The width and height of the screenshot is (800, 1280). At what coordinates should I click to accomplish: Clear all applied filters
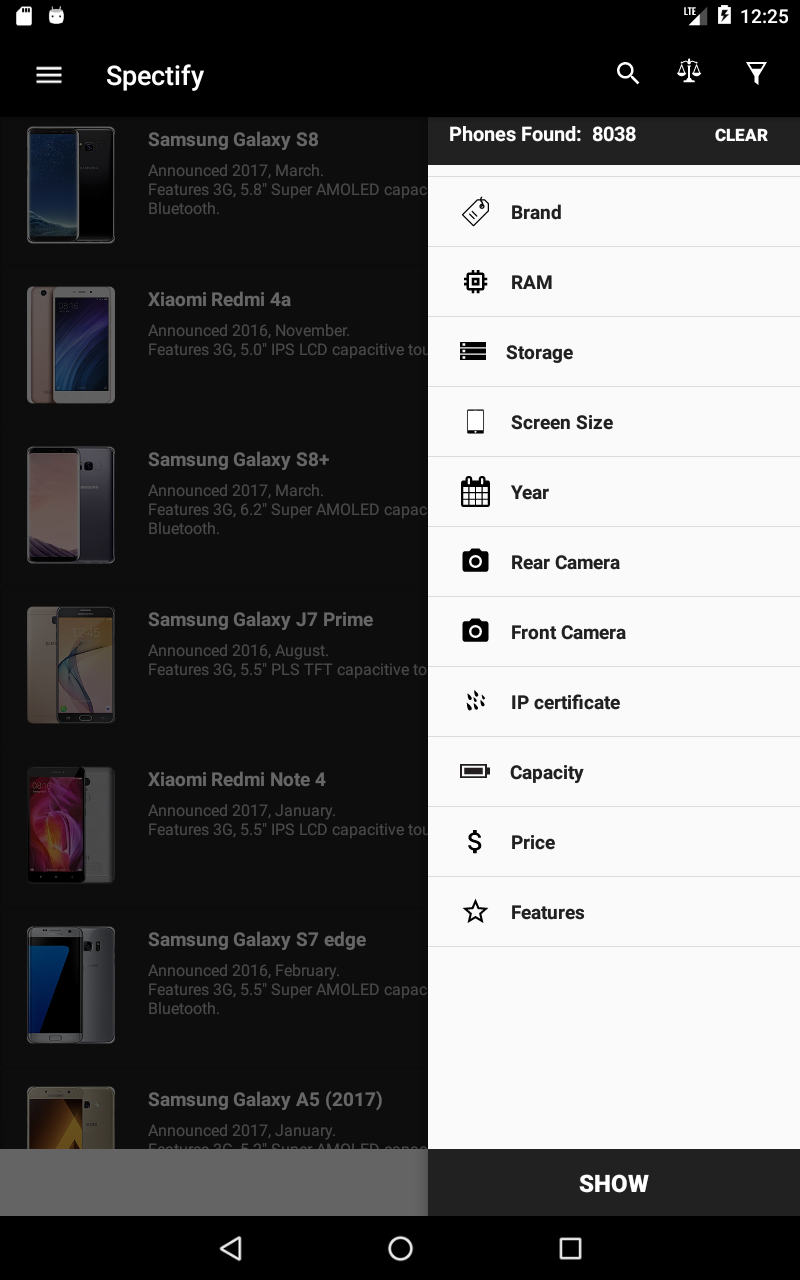point(741,135)
